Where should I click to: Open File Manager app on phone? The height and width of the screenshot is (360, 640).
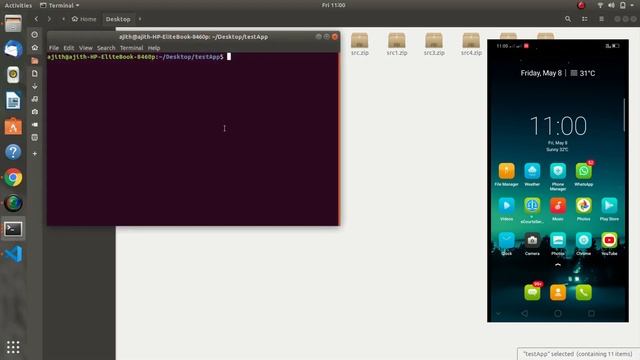[506, 171]
